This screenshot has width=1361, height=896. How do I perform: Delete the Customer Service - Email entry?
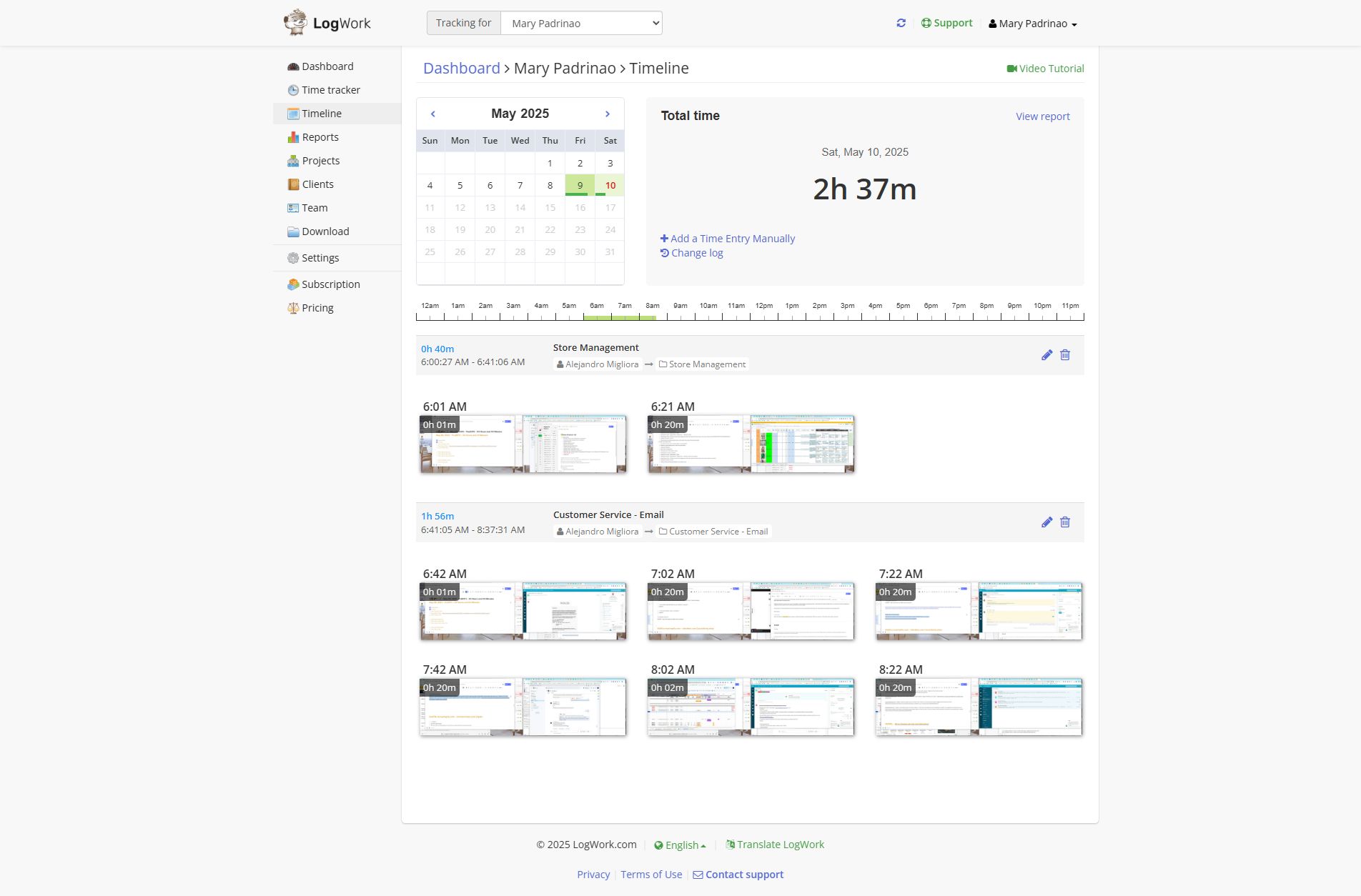pyautogui.click(x=1065, y=522)
